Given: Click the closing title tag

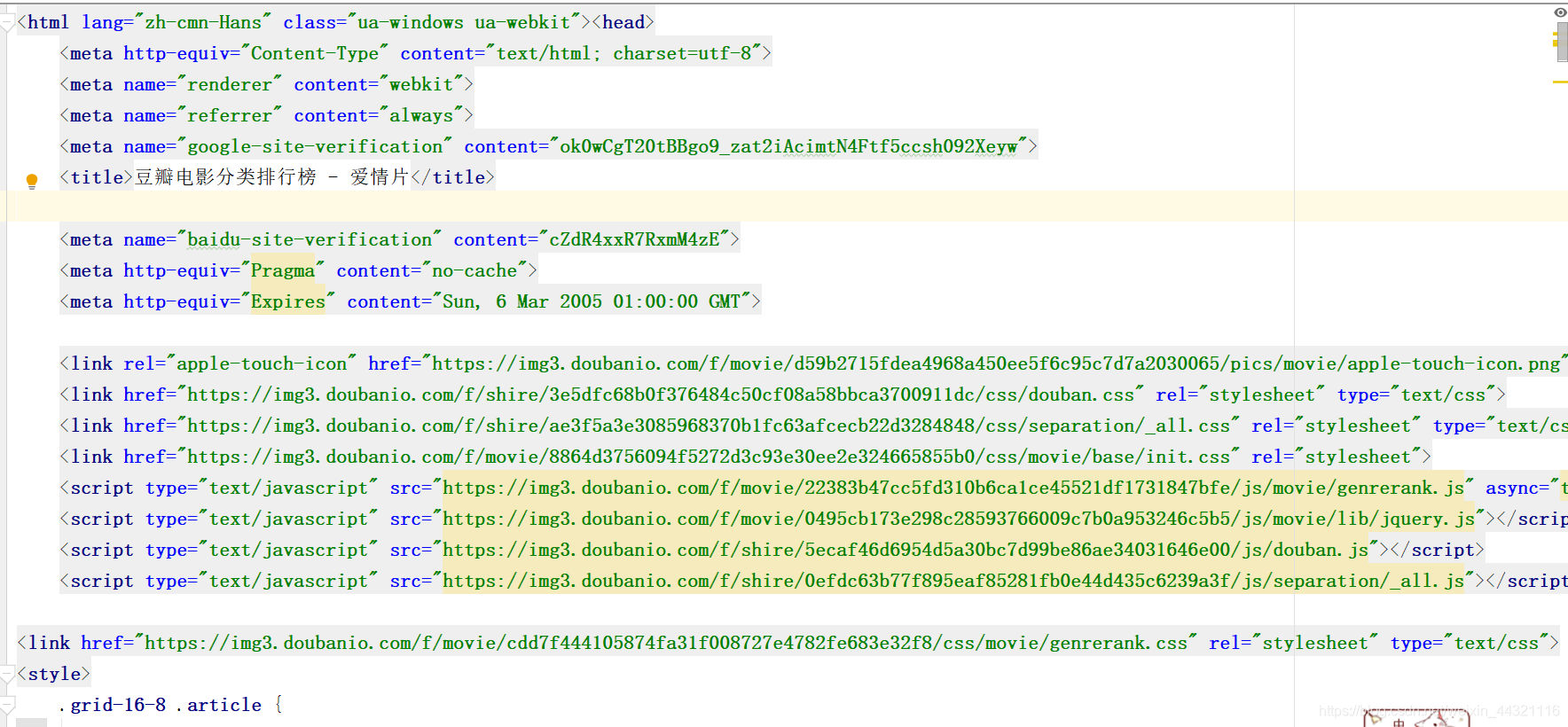Looking at the screenshot, I should pyautogui.click(x=452, y=177).
